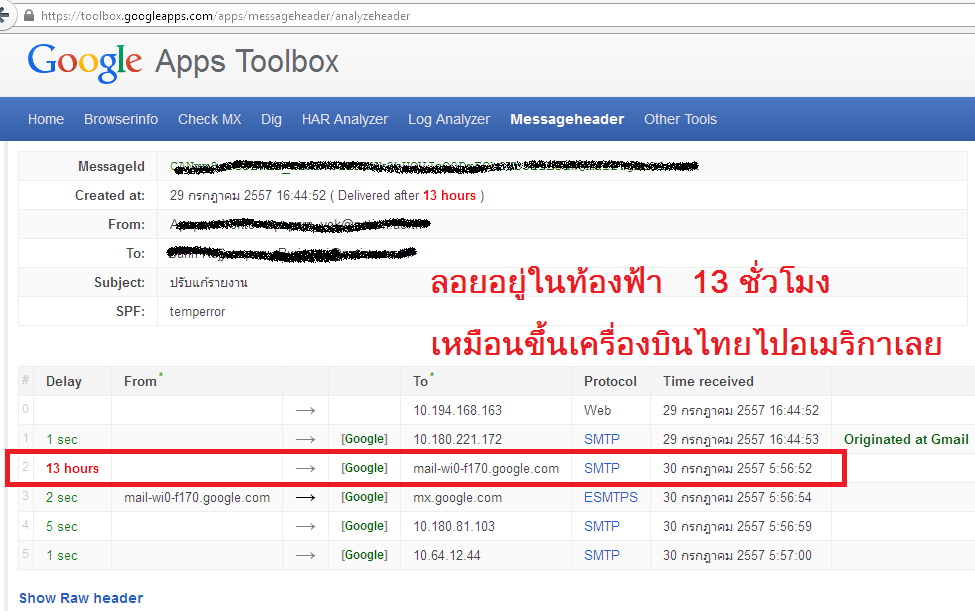Click the Show Raw header link
This screenshot has height=611, width=975.
[81, 598]
